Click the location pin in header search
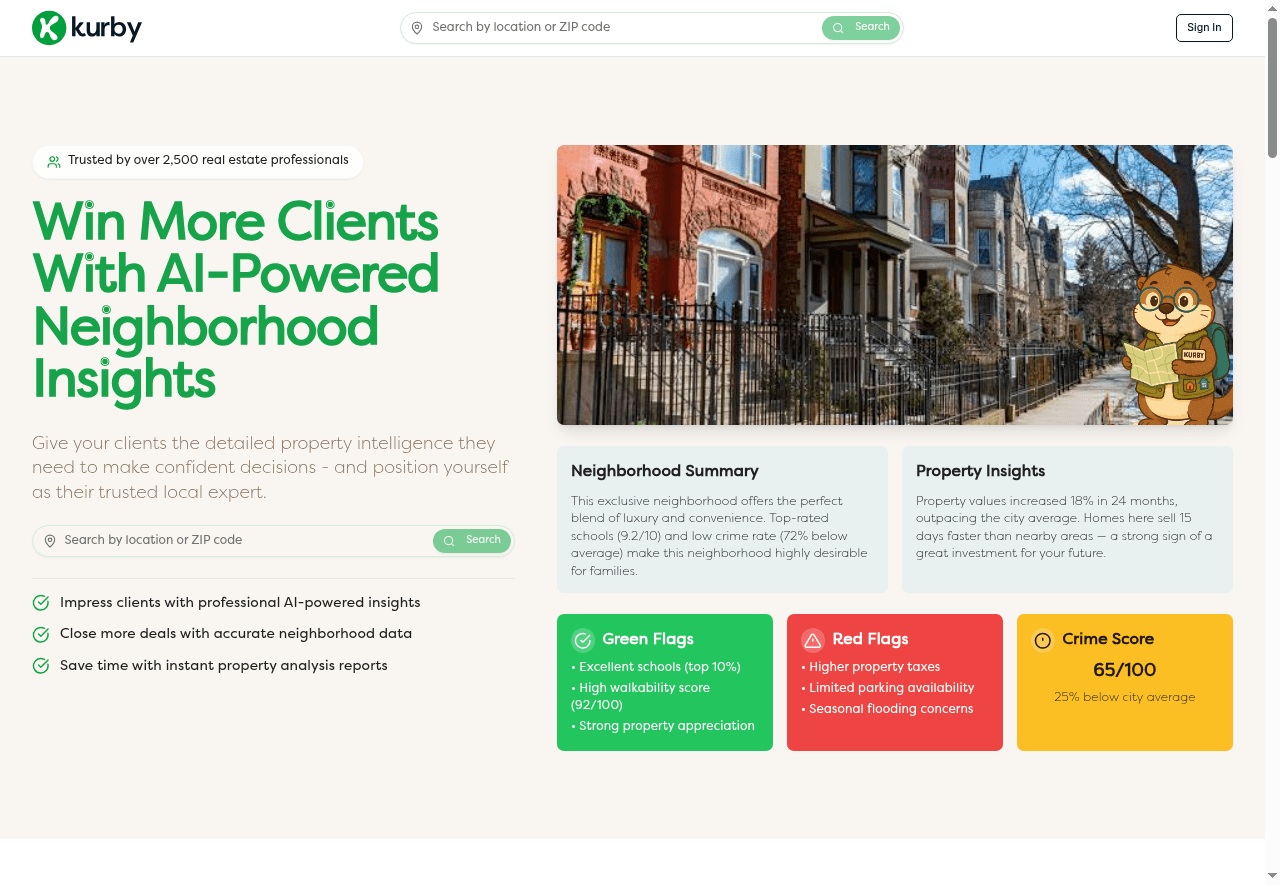 [x=417, y=28]
